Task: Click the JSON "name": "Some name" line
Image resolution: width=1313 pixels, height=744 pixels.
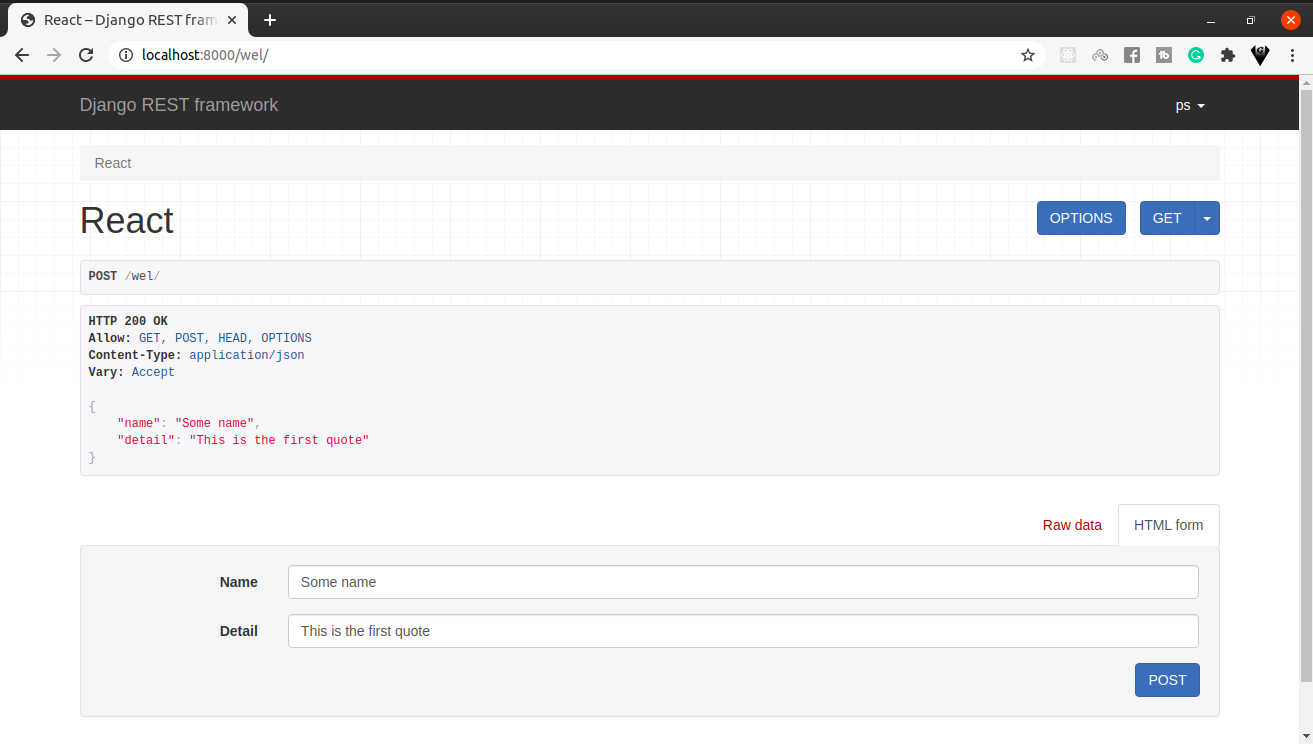Action: pos(189,423)
